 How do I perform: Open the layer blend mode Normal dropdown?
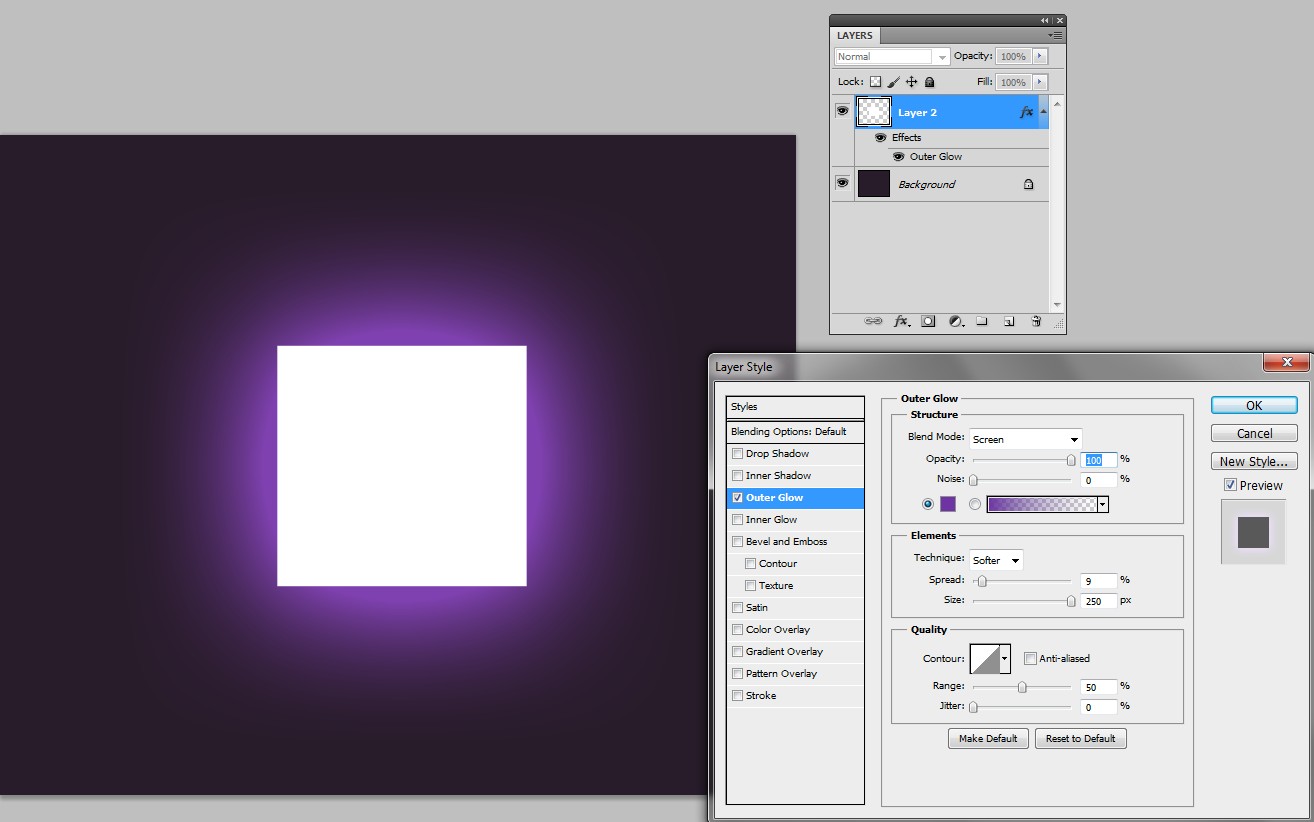(x=891, y=57)
